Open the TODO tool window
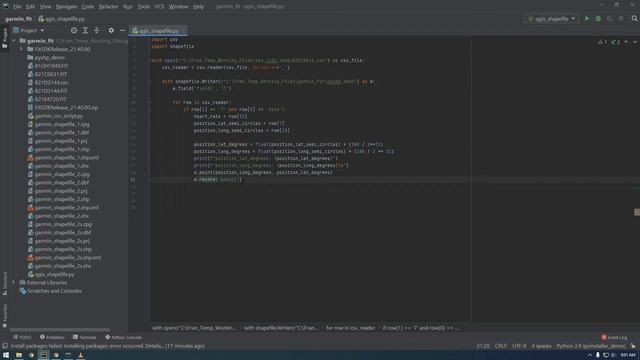 22,338
